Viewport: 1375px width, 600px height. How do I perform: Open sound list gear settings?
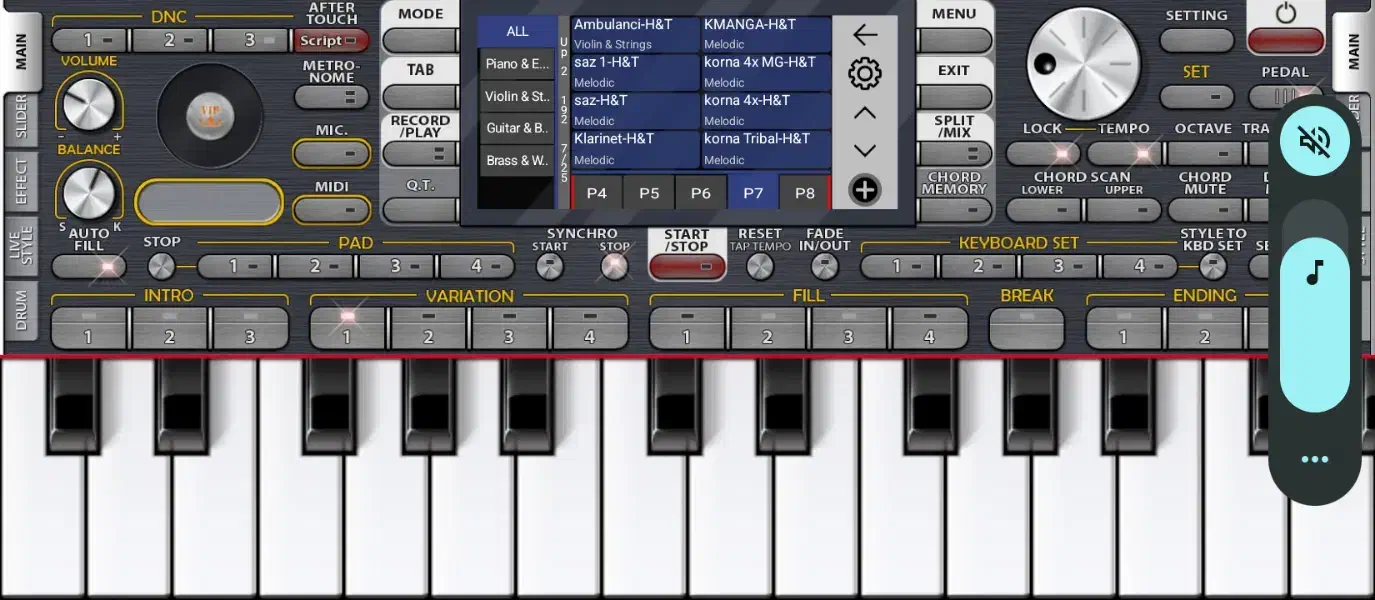pyautogui.click(x=864, y=74)
